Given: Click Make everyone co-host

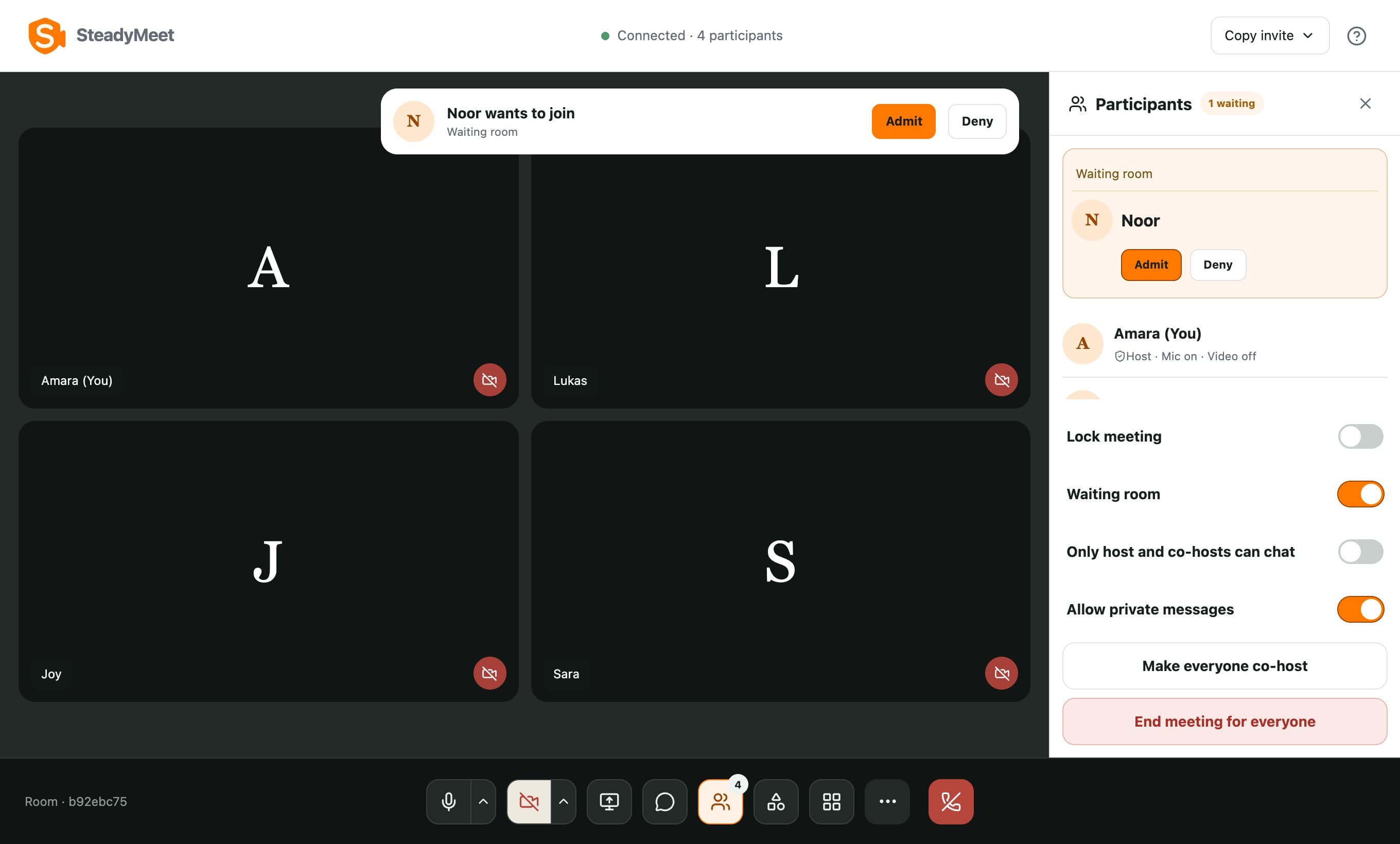Looking at the screenshot, I should tap(1224, 665).
